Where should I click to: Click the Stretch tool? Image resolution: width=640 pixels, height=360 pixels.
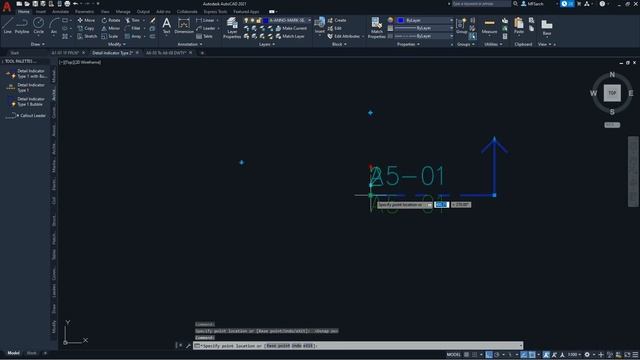87,36
